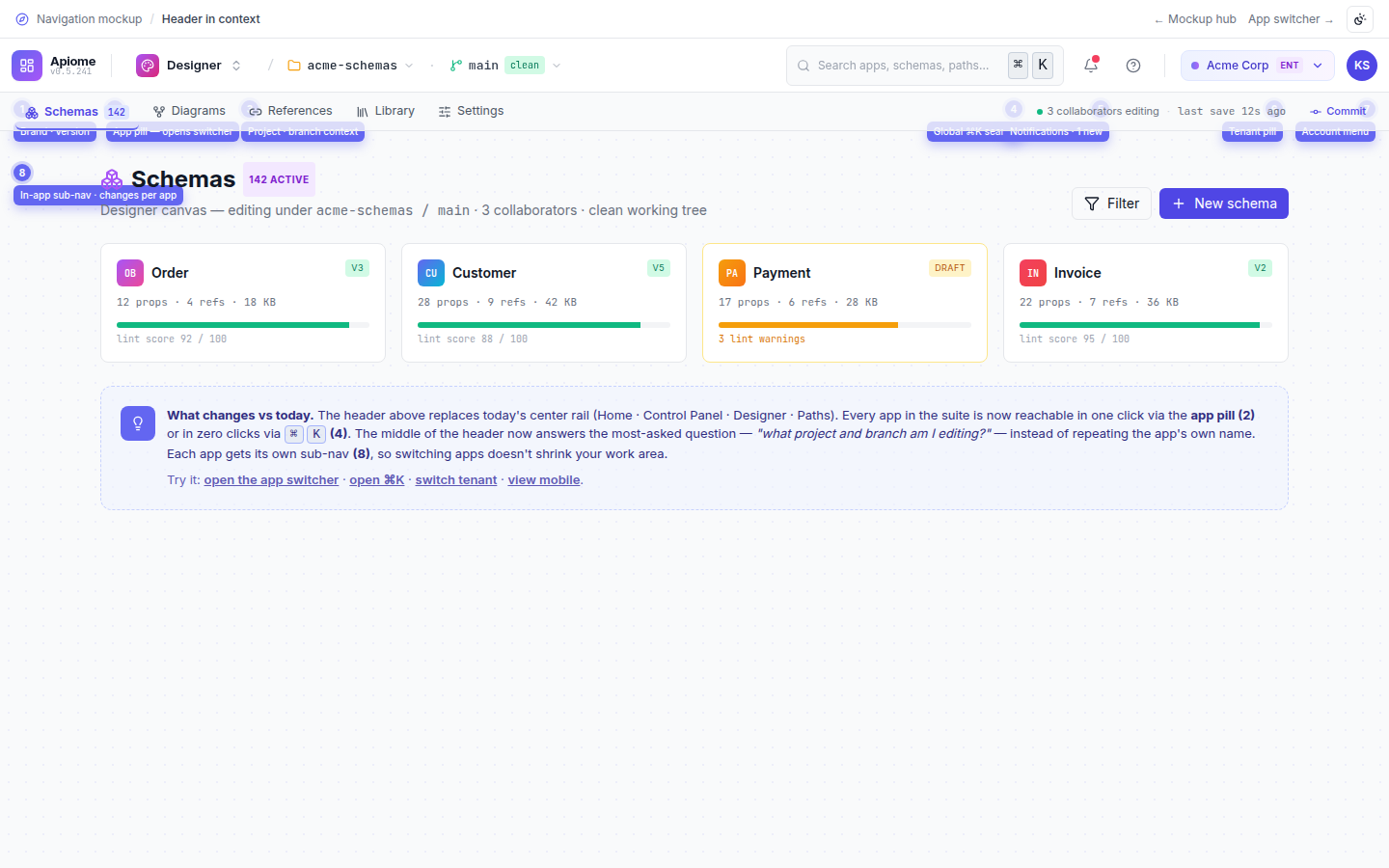Click the ENT badge in the tenant pill
The image size is (1389, 868).
pos(1290,66)
